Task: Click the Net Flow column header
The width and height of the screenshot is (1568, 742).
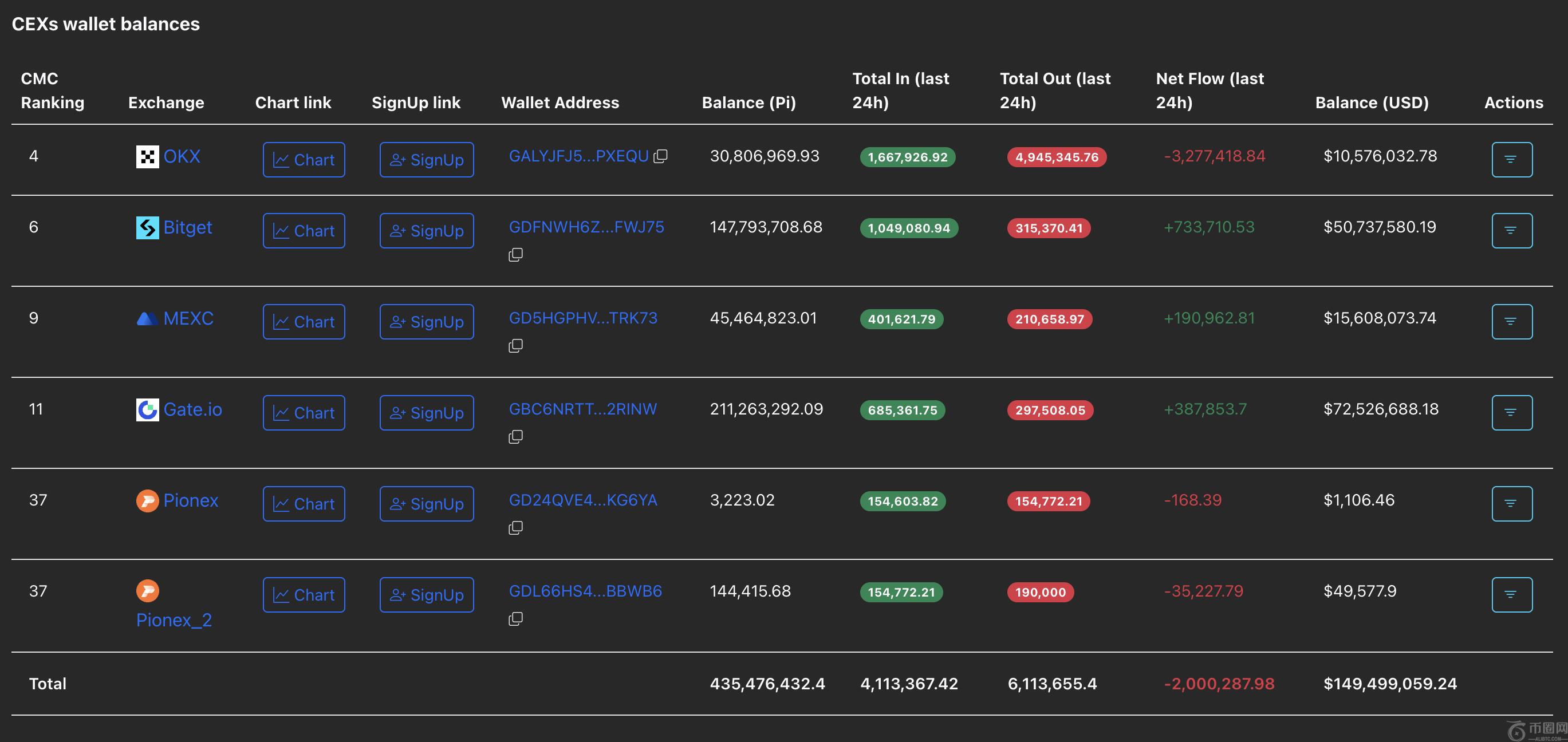Action: click(1209, 90)
